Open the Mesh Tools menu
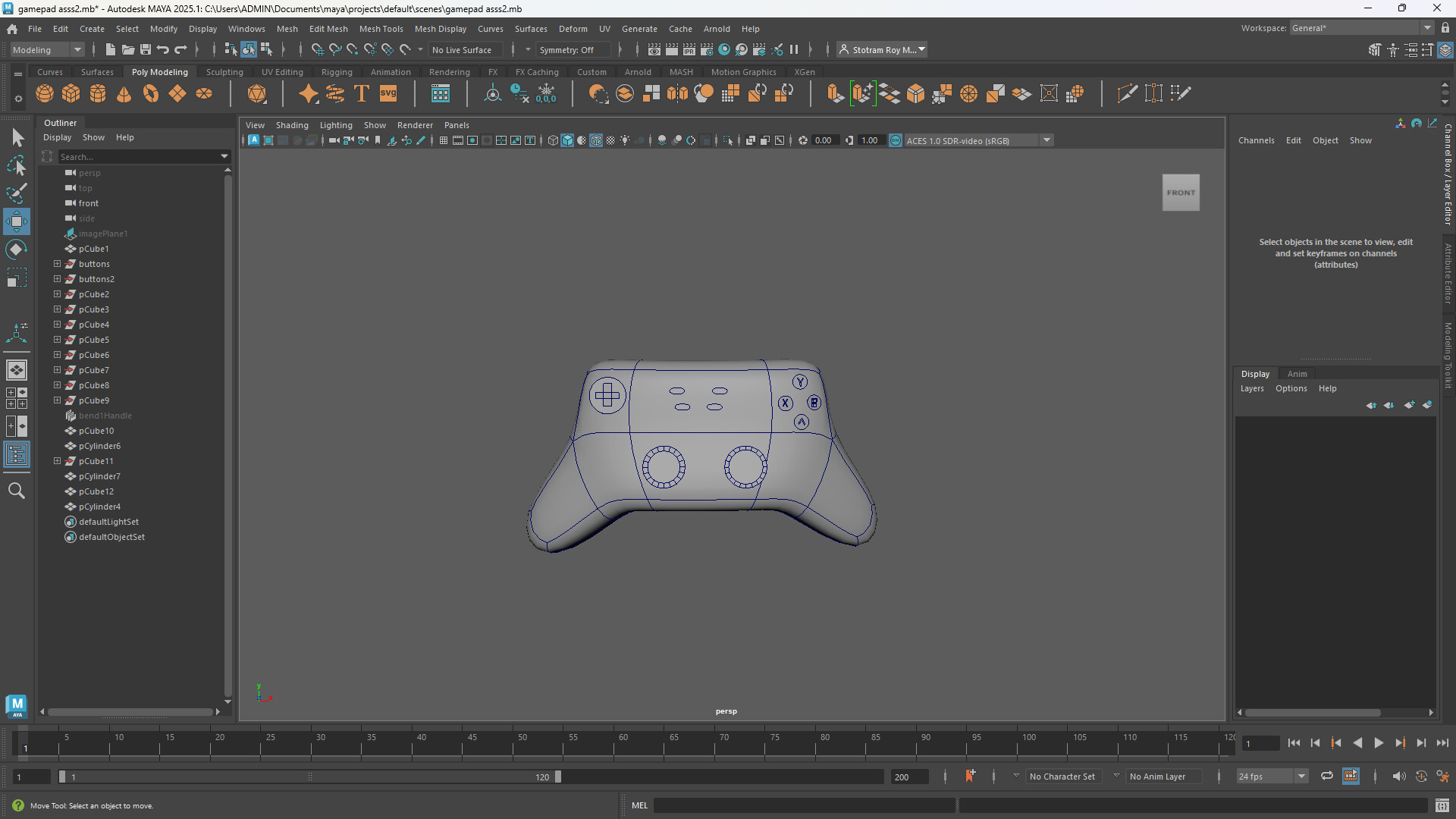Viewport: 1456px width, 819px height. pos(381,29)
